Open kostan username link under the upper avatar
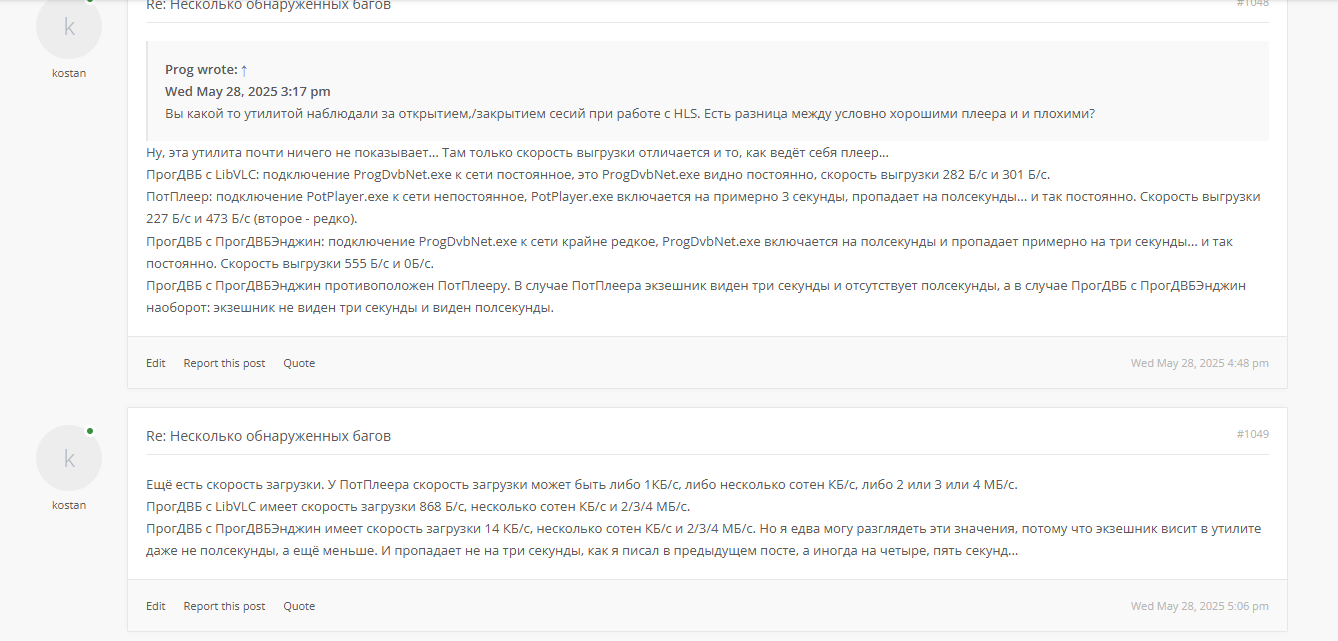This screenshot has height=641, width=1338. pos(69,73)
